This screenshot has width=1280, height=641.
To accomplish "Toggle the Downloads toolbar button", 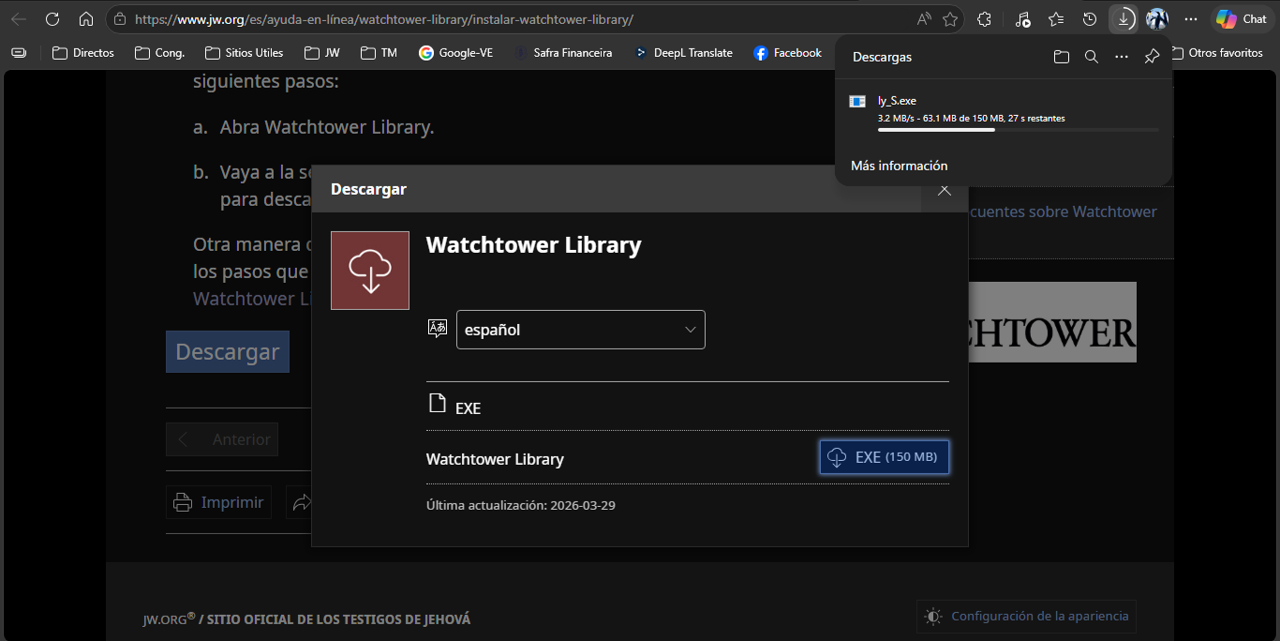I will point(1124,19).
